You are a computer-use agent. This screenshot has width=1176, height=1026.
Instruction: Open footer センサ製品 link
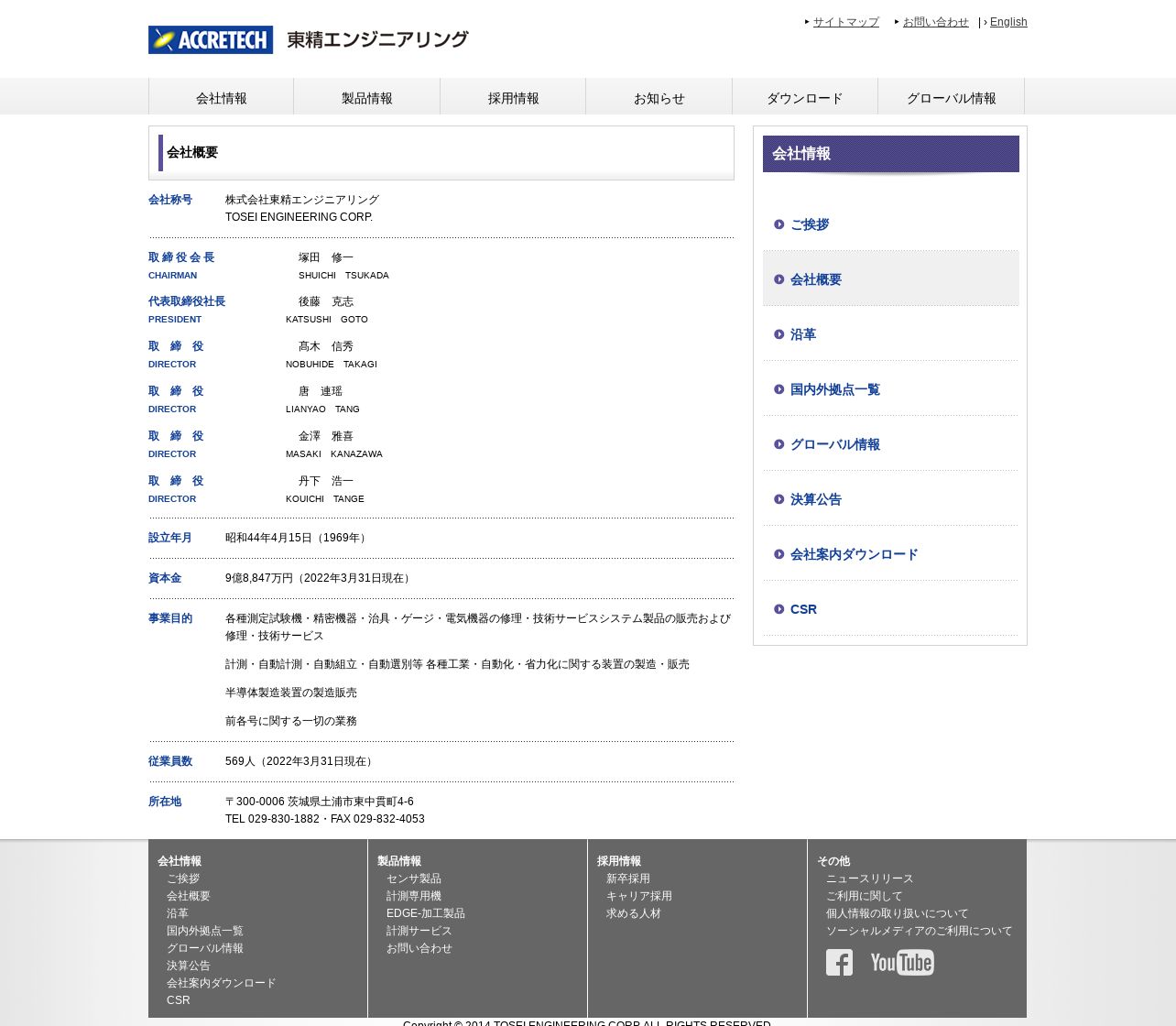[x=414, y=879]
